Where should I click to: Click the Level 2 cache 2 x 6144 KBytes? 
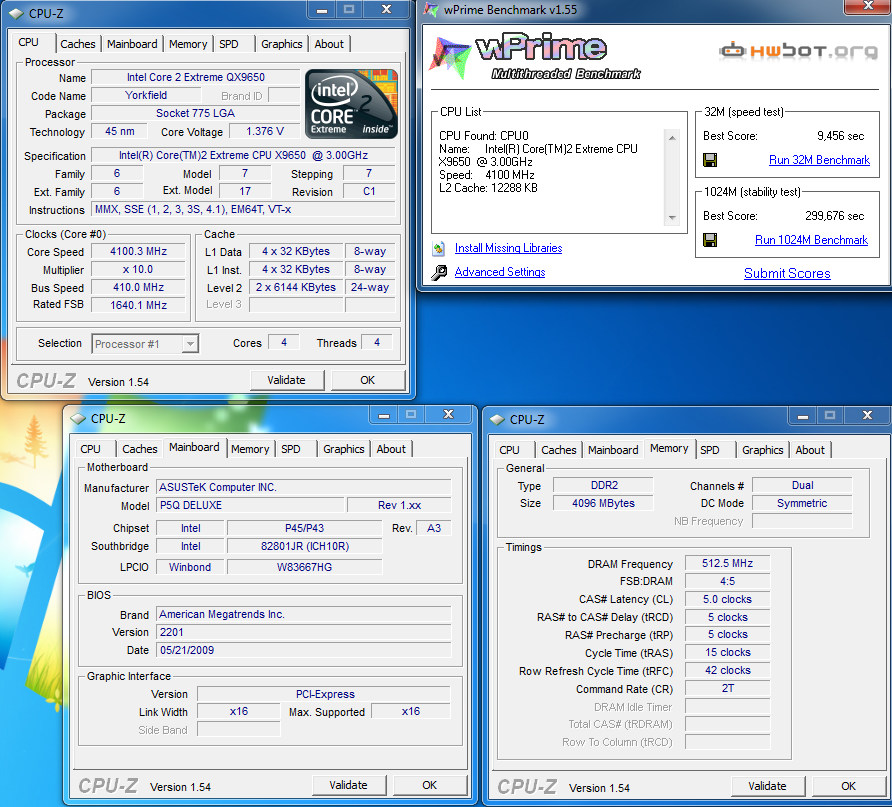click(x=296, y=288)
